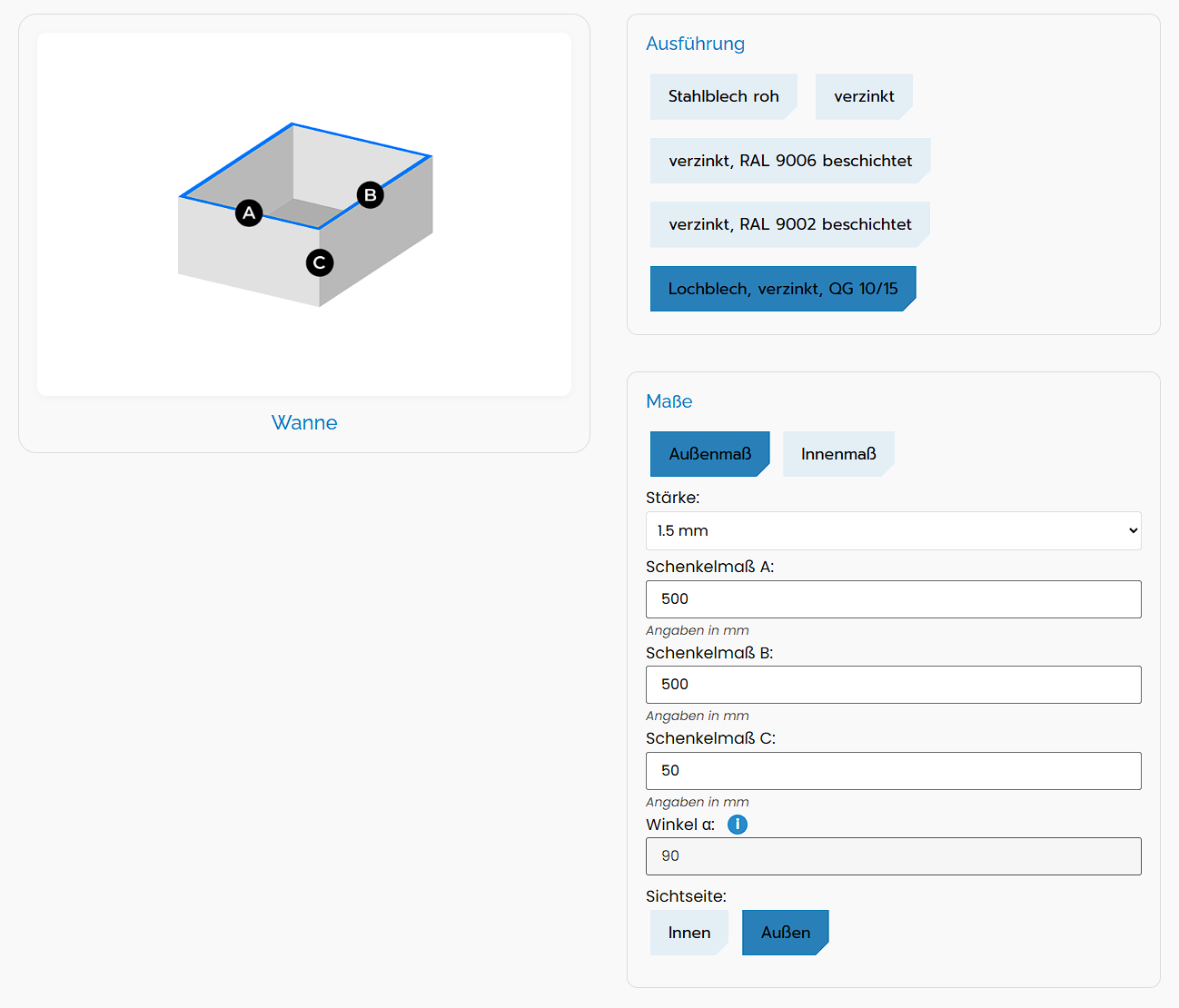The image size is (1179, 1008).
Task: Select verzinkt, RAL 9006 beschichtet
Action: coord(789,161)
